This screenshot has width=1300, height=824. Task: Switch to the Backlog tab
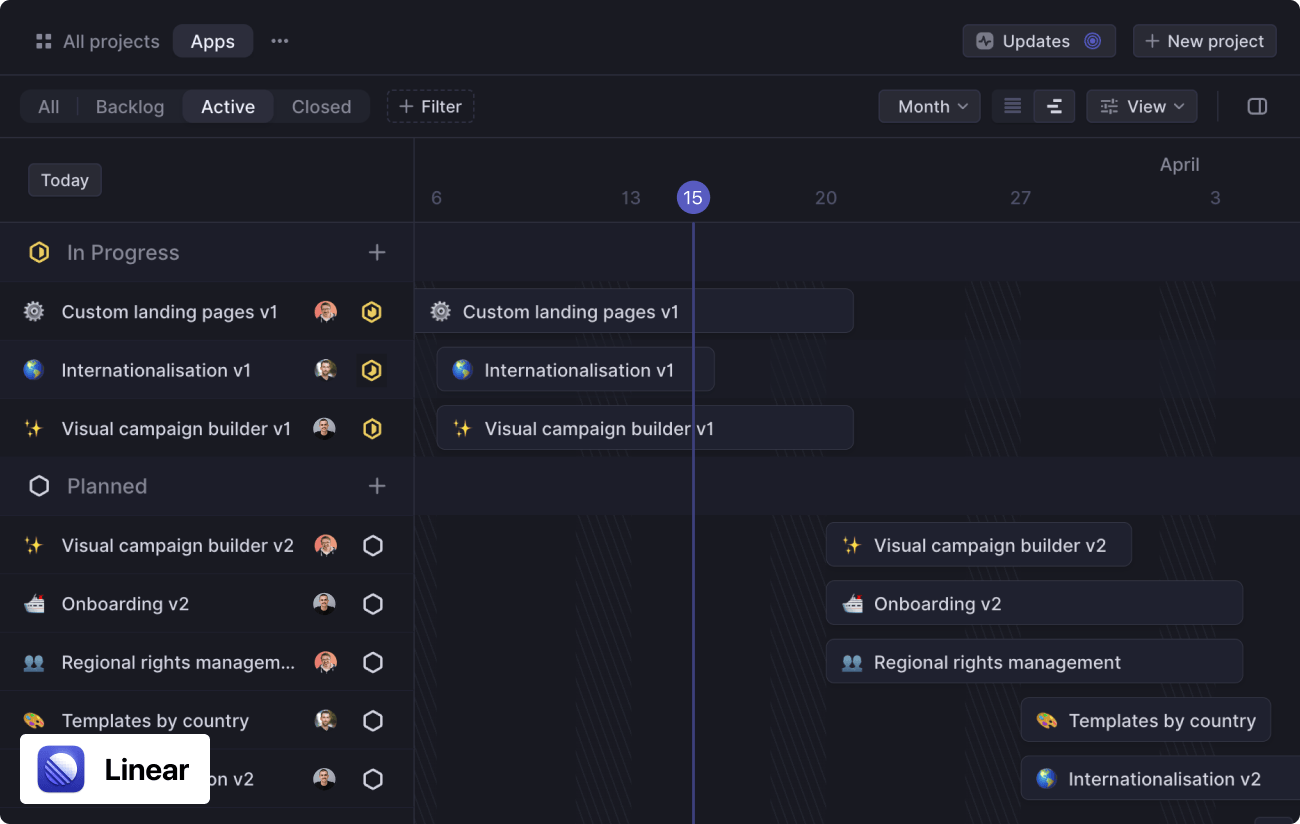pos(130,106)
